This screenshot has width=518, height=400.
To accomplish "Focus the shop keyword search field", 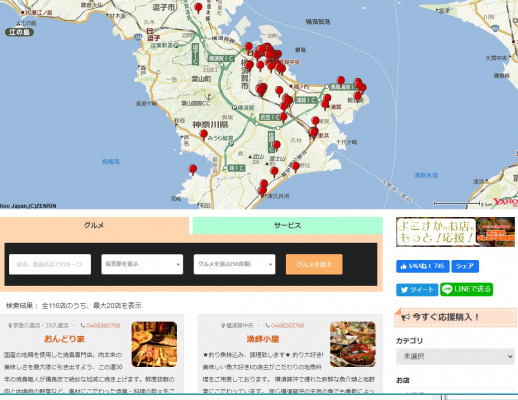I will point(50,264).
